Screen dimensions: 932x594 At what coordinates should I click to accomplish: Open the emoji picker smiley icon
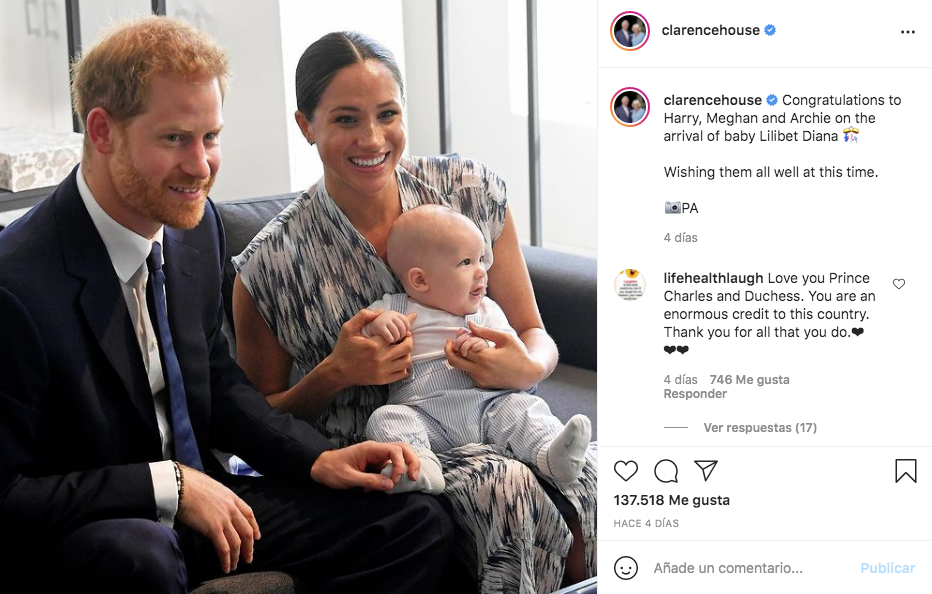tap(625, 568)
